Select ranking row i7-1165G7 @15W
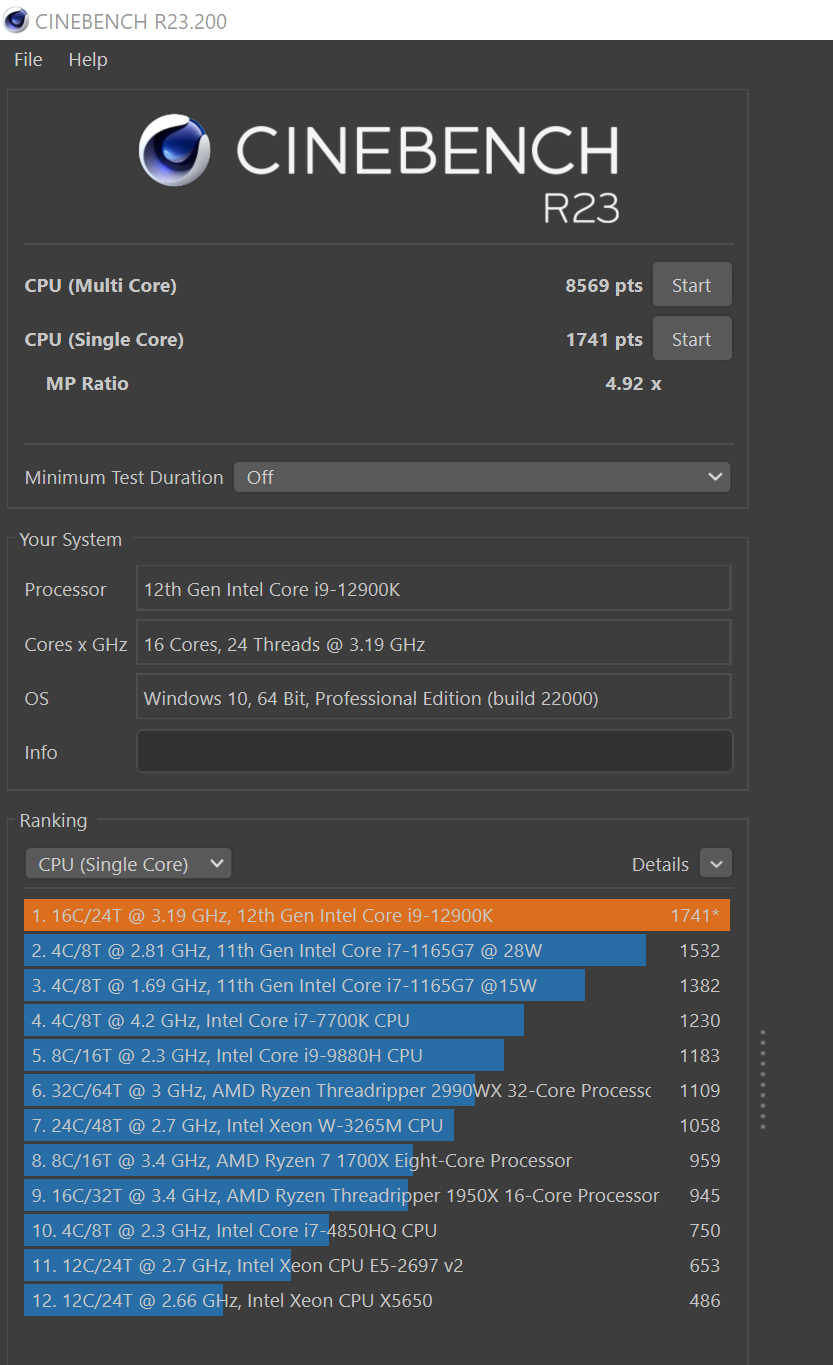The image size is (833, 1365). point(377,985)
